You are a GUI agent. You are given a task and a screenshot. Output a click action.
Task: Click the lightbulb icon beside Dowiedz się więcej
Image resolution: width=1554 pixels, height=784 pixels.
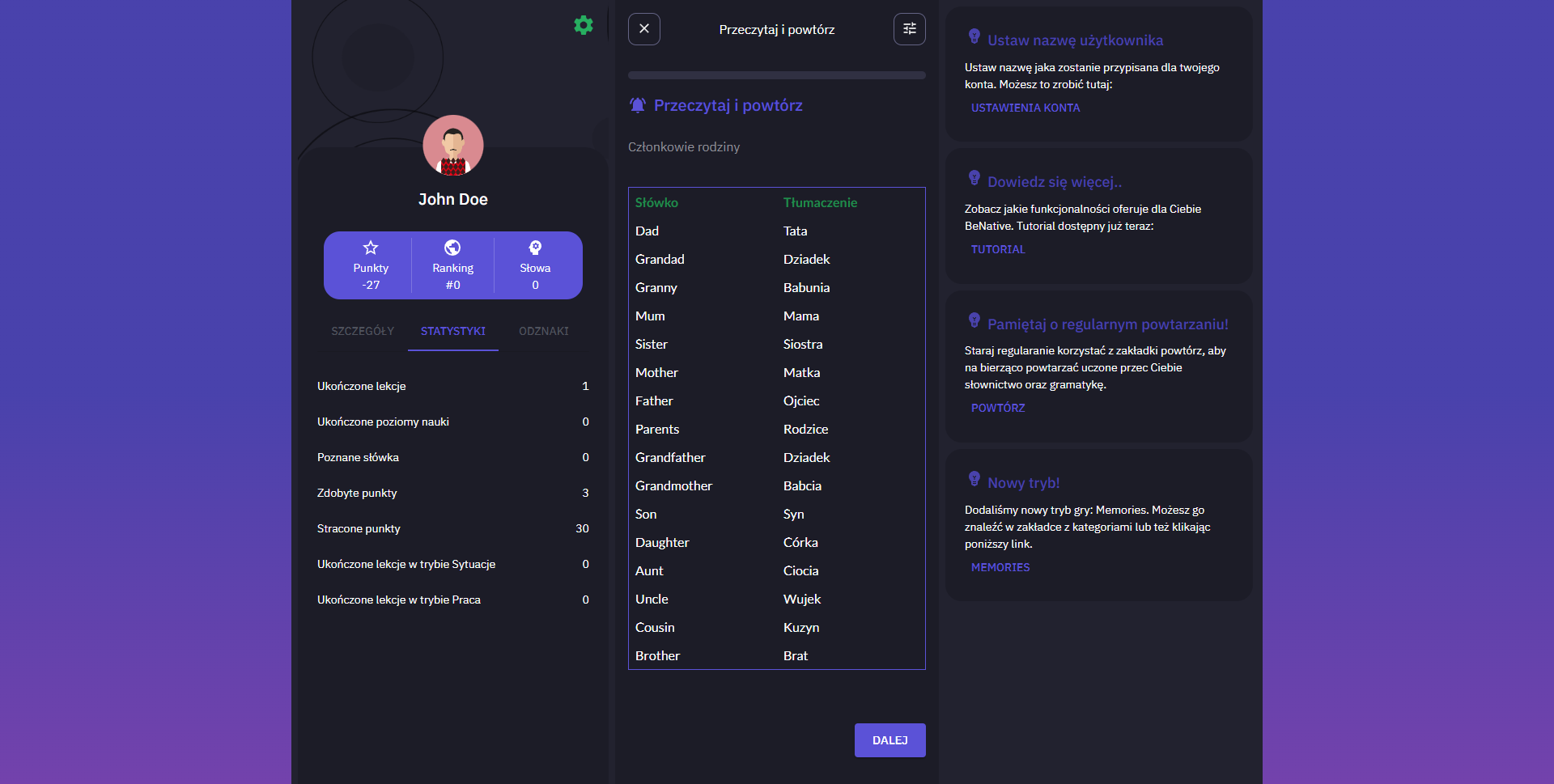pos(974,178)
